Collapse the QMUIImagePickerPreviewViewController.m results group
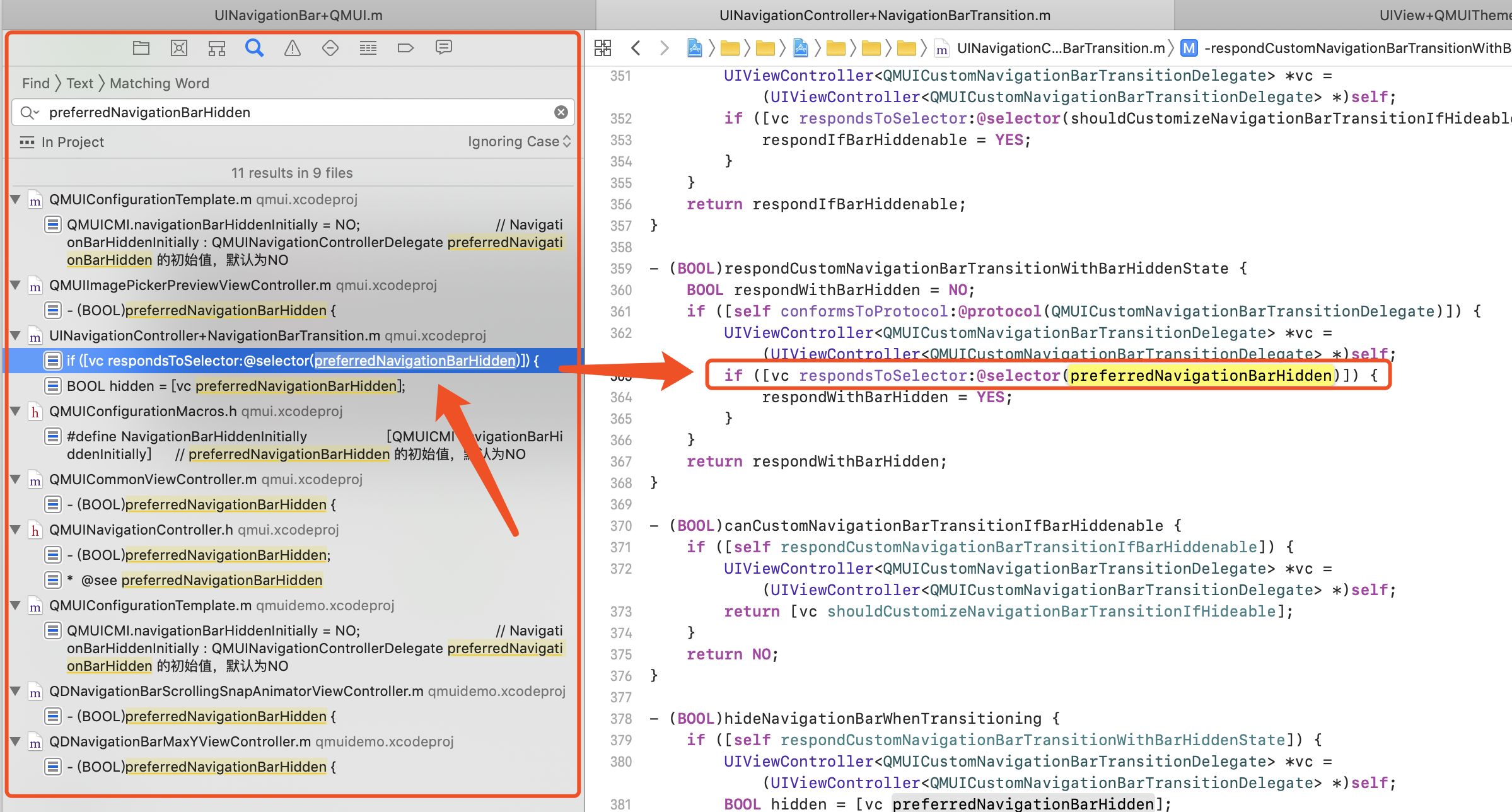Image resolution: width=1512 pixels, height=812 pixels. (x=15, y=285)
